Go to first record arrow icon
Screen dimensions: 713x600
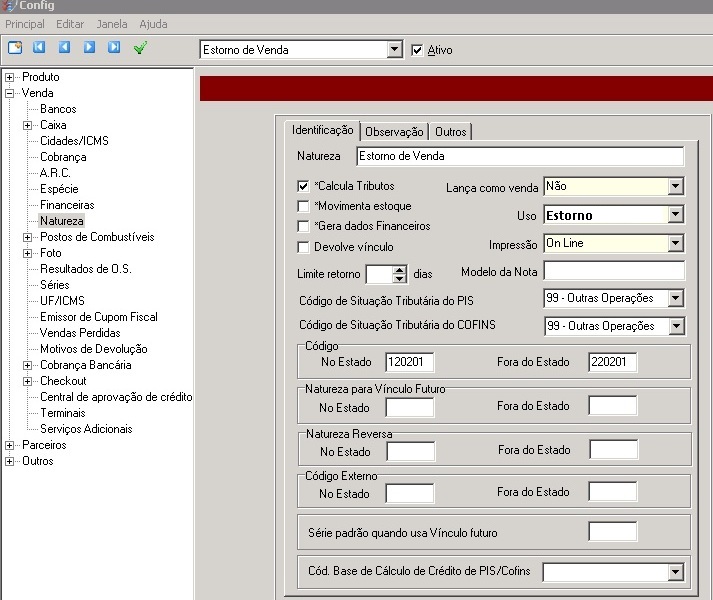click(x=39, y=47)
